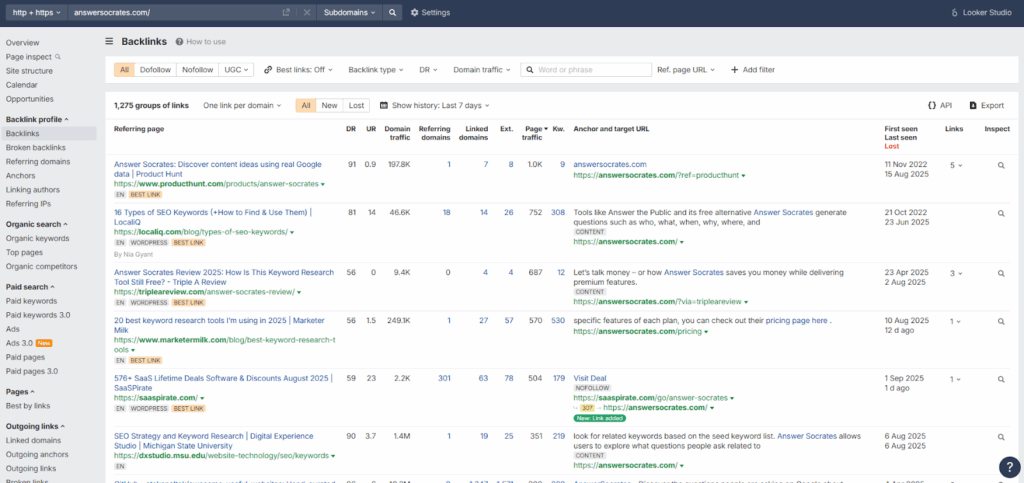Filter by Dofollow links

155,70
